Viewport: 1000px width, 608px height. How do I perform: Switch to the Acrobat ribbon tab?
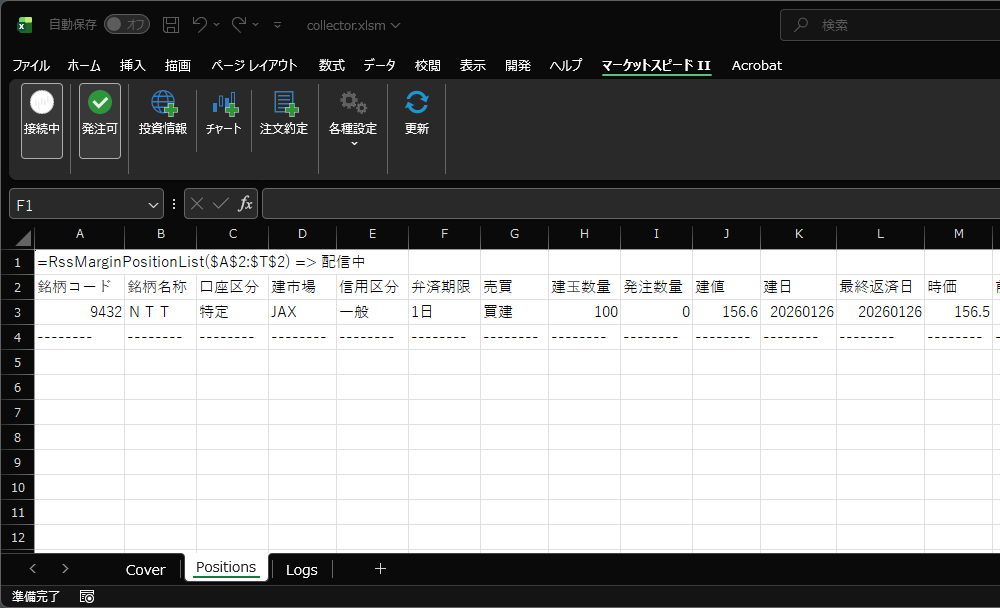click(x=756, y=65)
